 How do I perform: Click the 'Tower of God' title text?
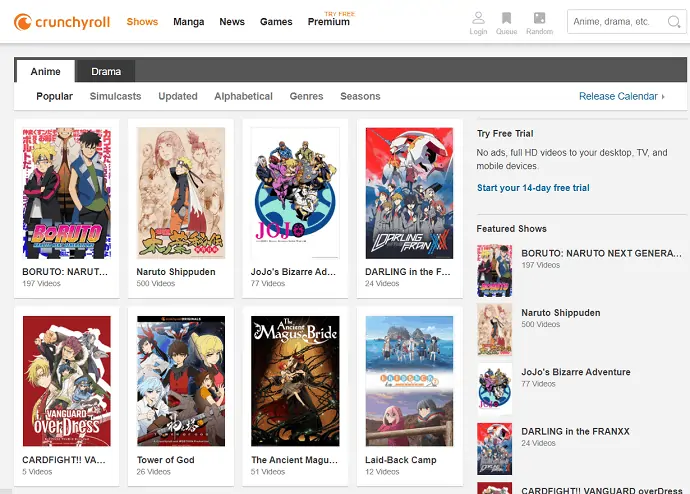point(165,460)
